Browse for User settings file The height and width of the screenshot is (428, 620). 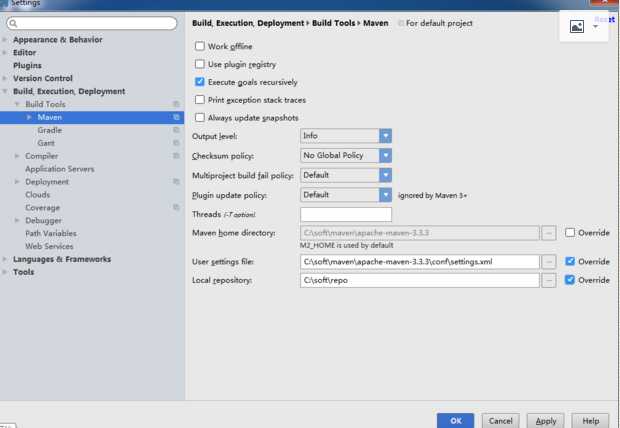click(549, 261)
